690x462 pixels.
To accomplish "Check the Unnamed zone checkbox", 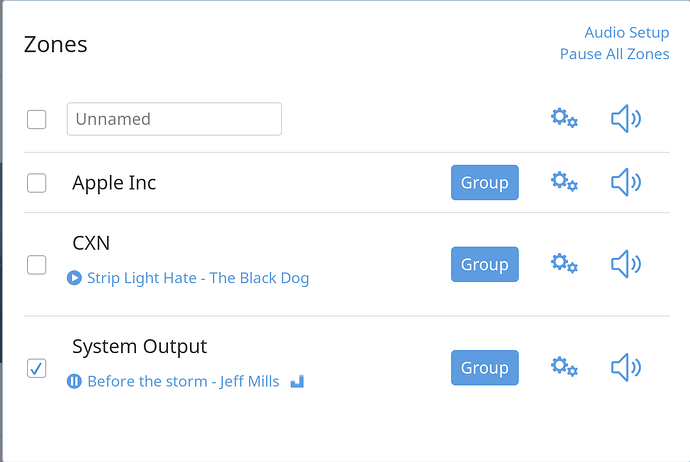I will (x=37, y=119).
